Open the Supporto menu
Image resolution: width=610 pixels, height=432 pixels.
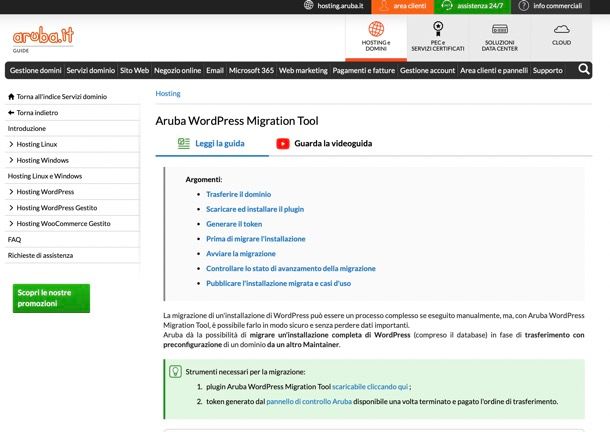(547, 70)
